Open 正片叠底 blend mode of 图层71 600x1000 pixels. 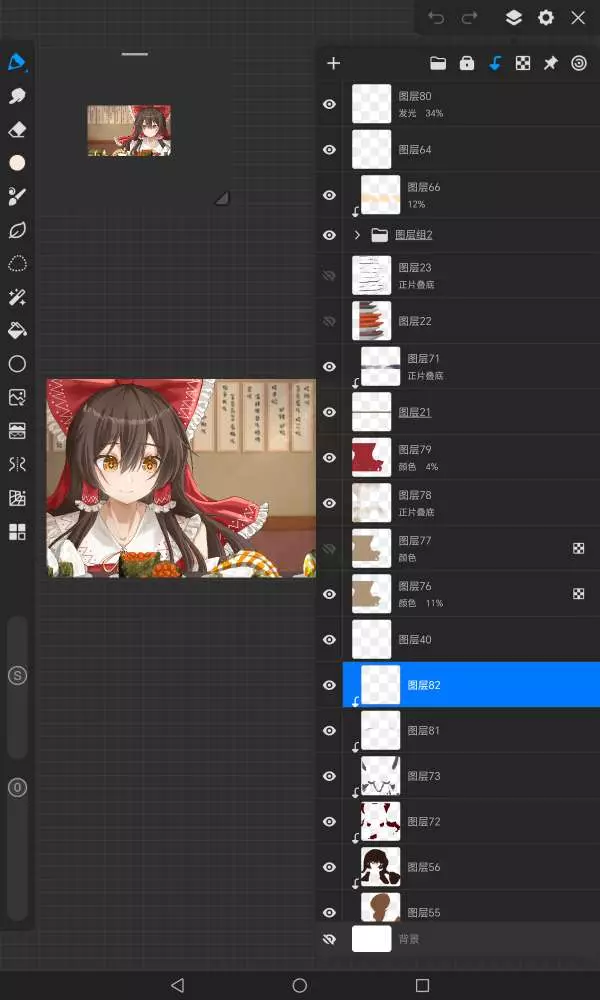click(x=425, y=376)
